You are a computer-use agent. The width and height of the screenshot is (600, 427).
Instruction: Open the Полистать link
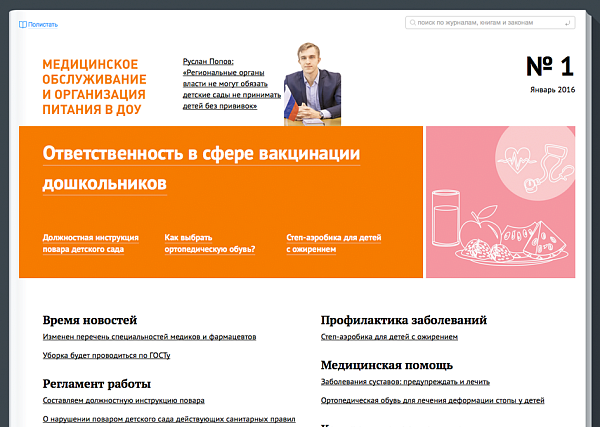click(x=42, y=24)
